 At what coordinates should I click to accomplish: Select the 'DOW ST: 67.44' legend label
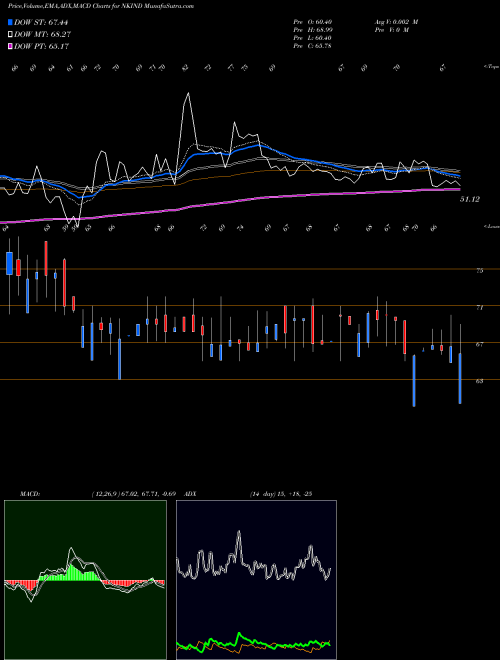(41, 22)
